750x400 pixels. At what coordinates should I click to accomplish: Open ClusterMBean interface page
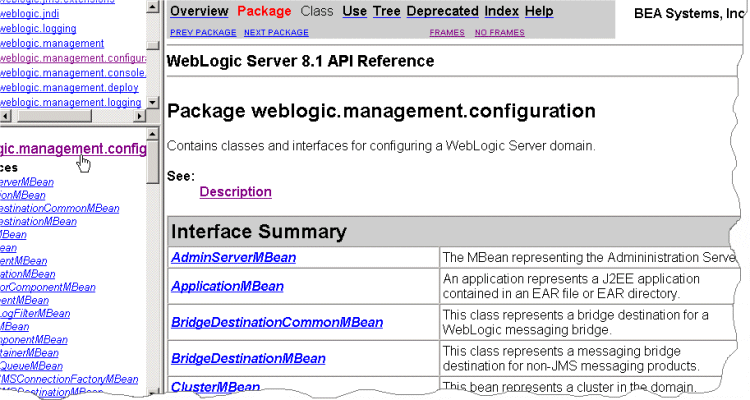click(x=215, y=387)
